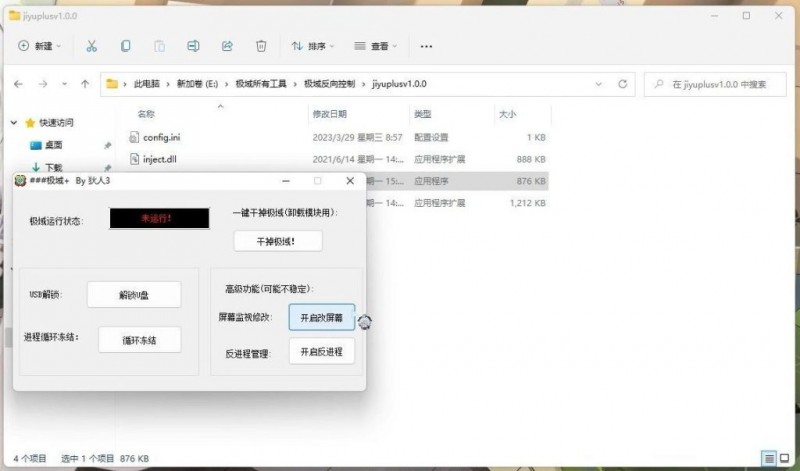Screen dimensions: 800x471
Task: Click the 876 KB size cell of selected row
Action: [531, 181]
